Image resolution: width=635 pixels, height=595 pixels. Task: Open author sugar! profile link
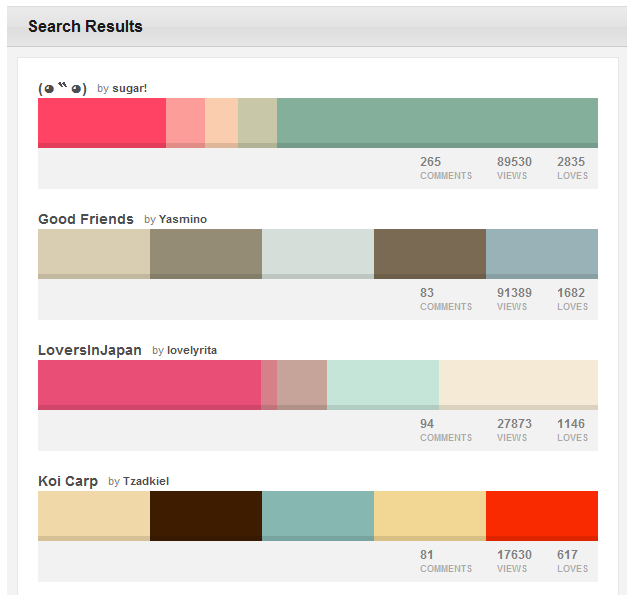coord(130,88)
